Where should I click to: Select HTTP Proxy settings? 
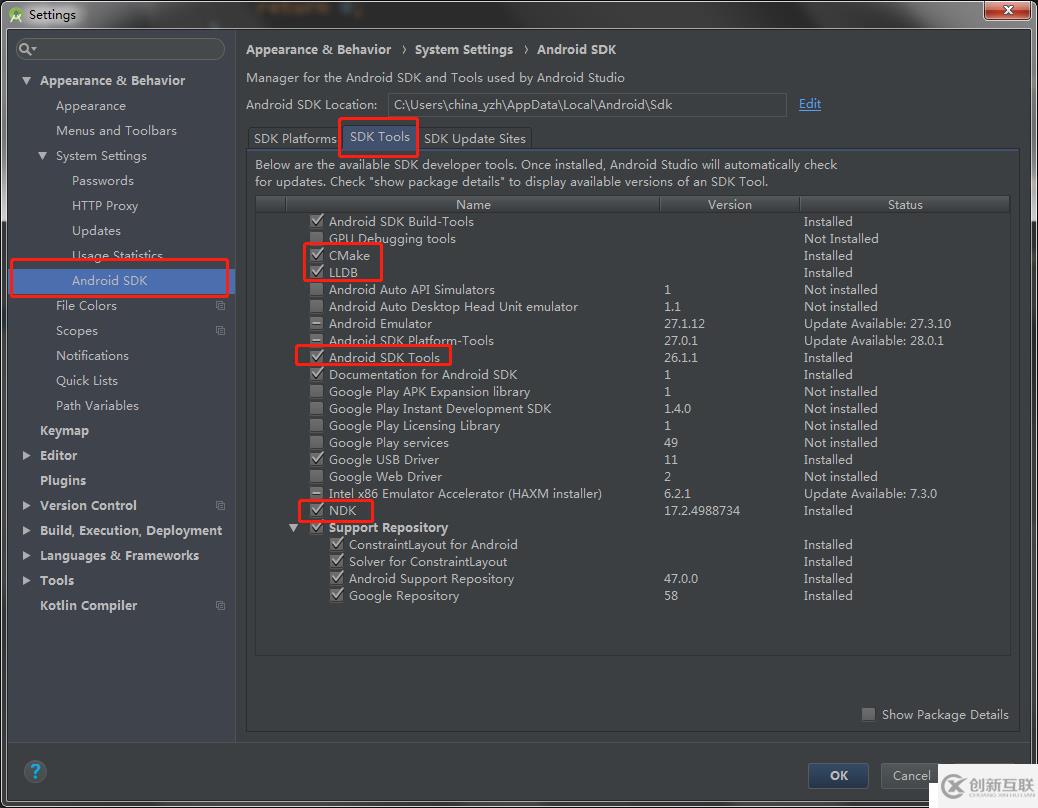[105, 206]
